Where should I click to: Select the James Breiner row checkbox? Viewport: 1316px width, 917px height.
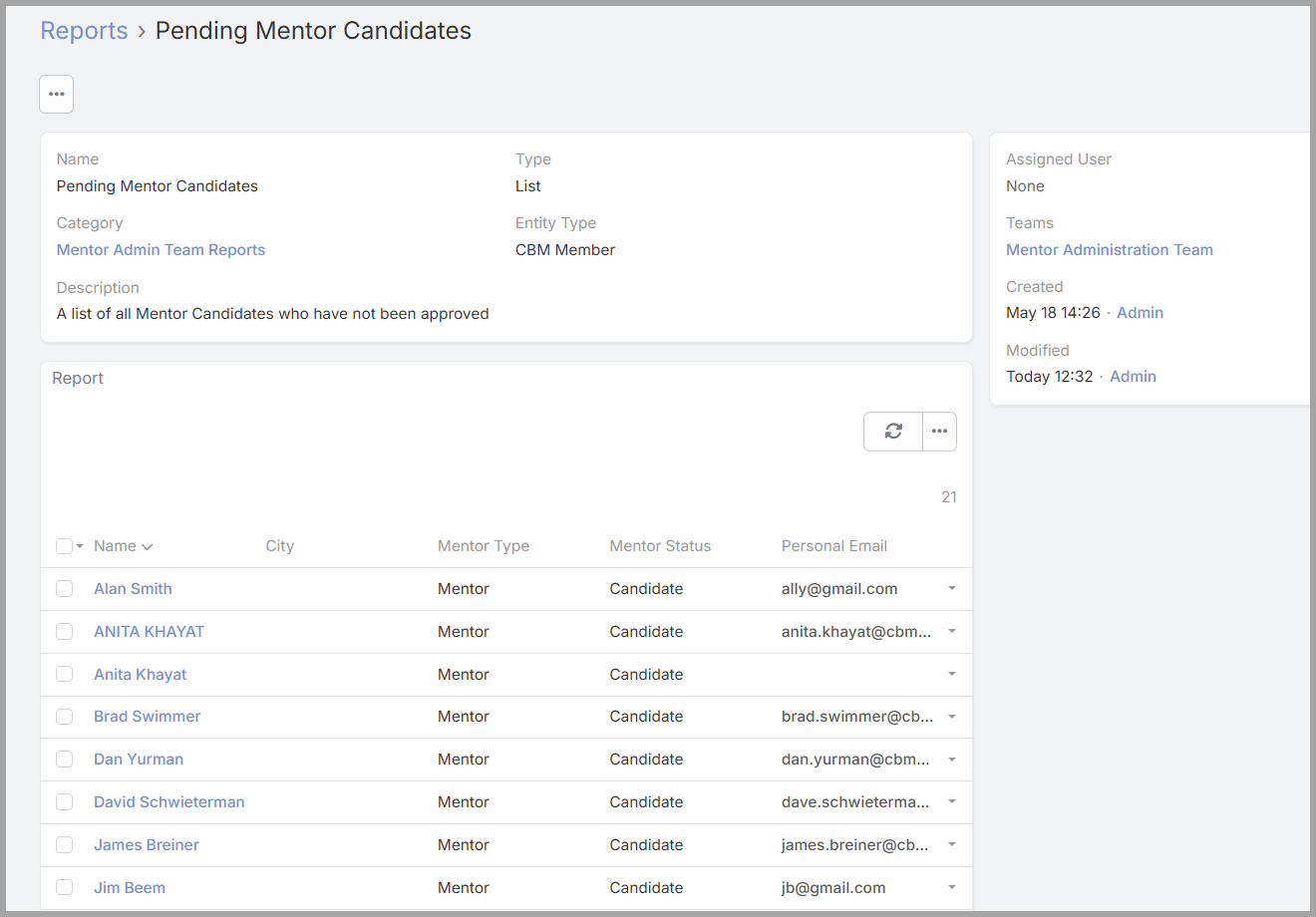pos(65,845)
